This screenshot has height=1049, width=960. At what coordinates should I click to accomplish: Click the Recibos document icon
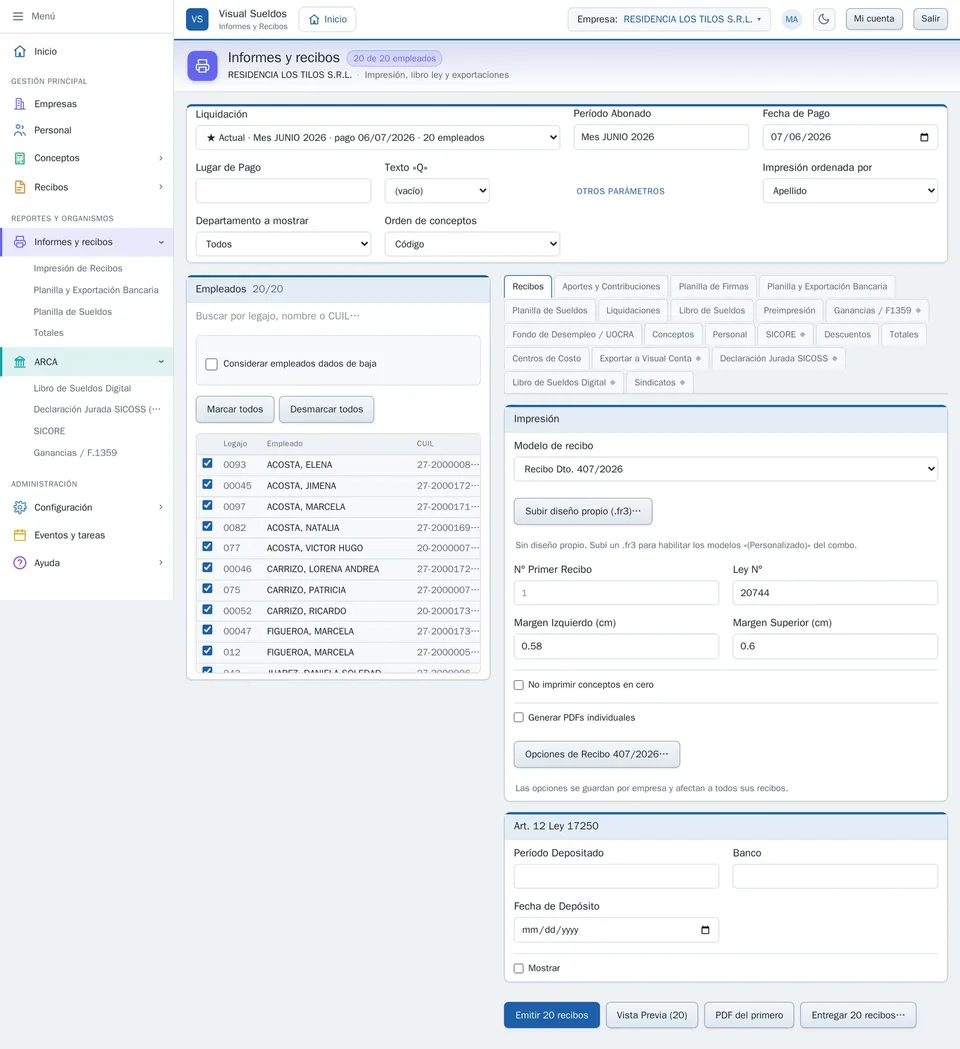click(20, 187)
